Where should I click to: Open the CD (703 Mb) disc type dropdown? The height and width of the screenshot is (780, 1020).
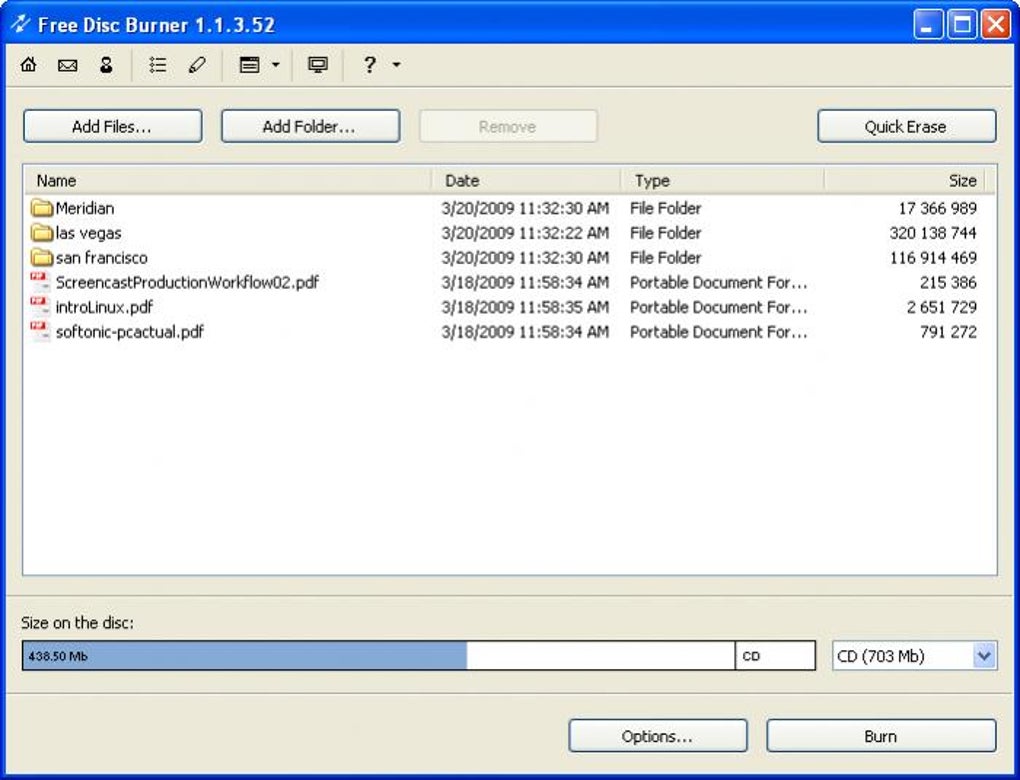[x=915, y=656]
